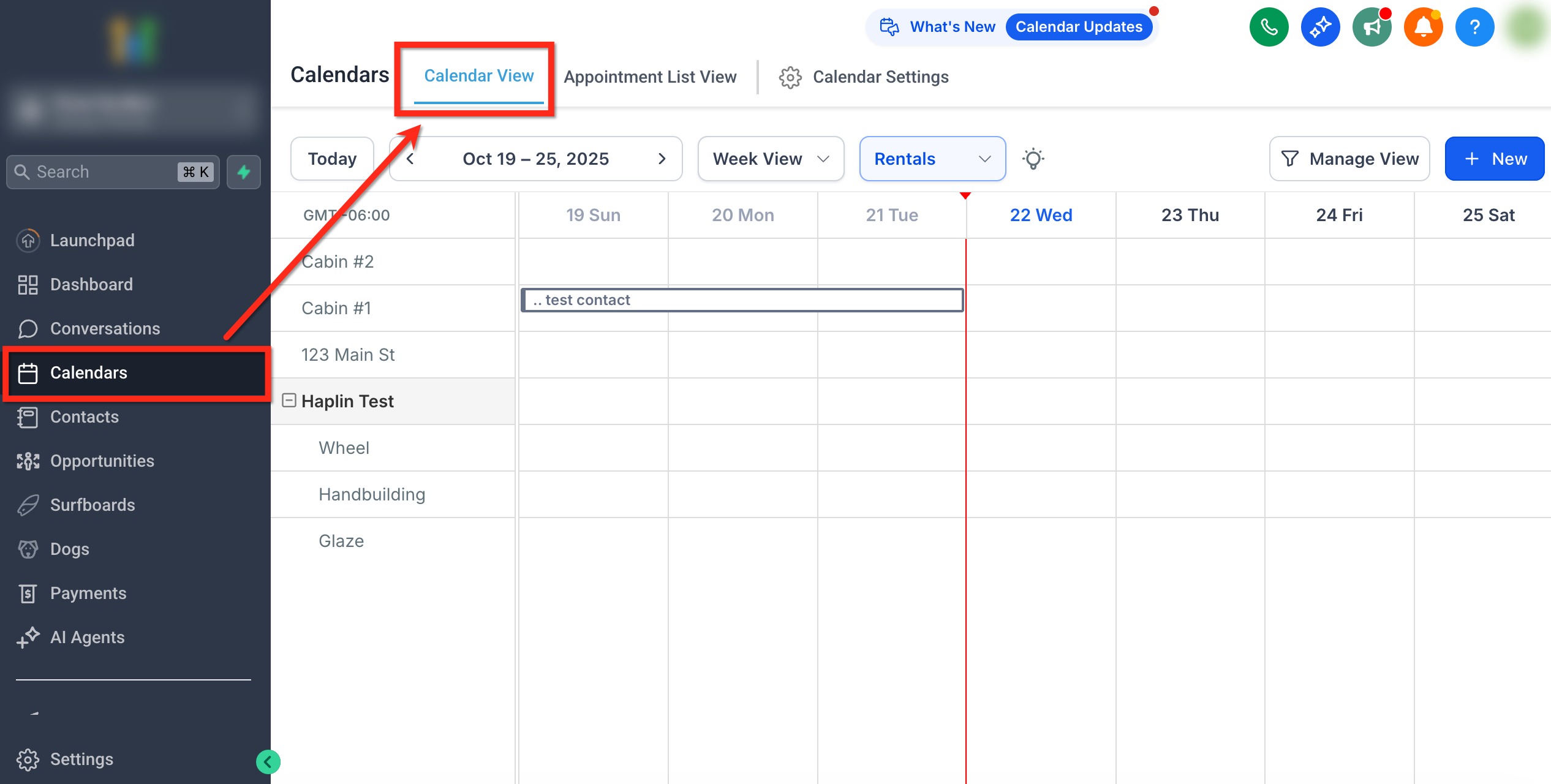
Task: Click the lightbulb tips icon
Action: pos(1033,159)
